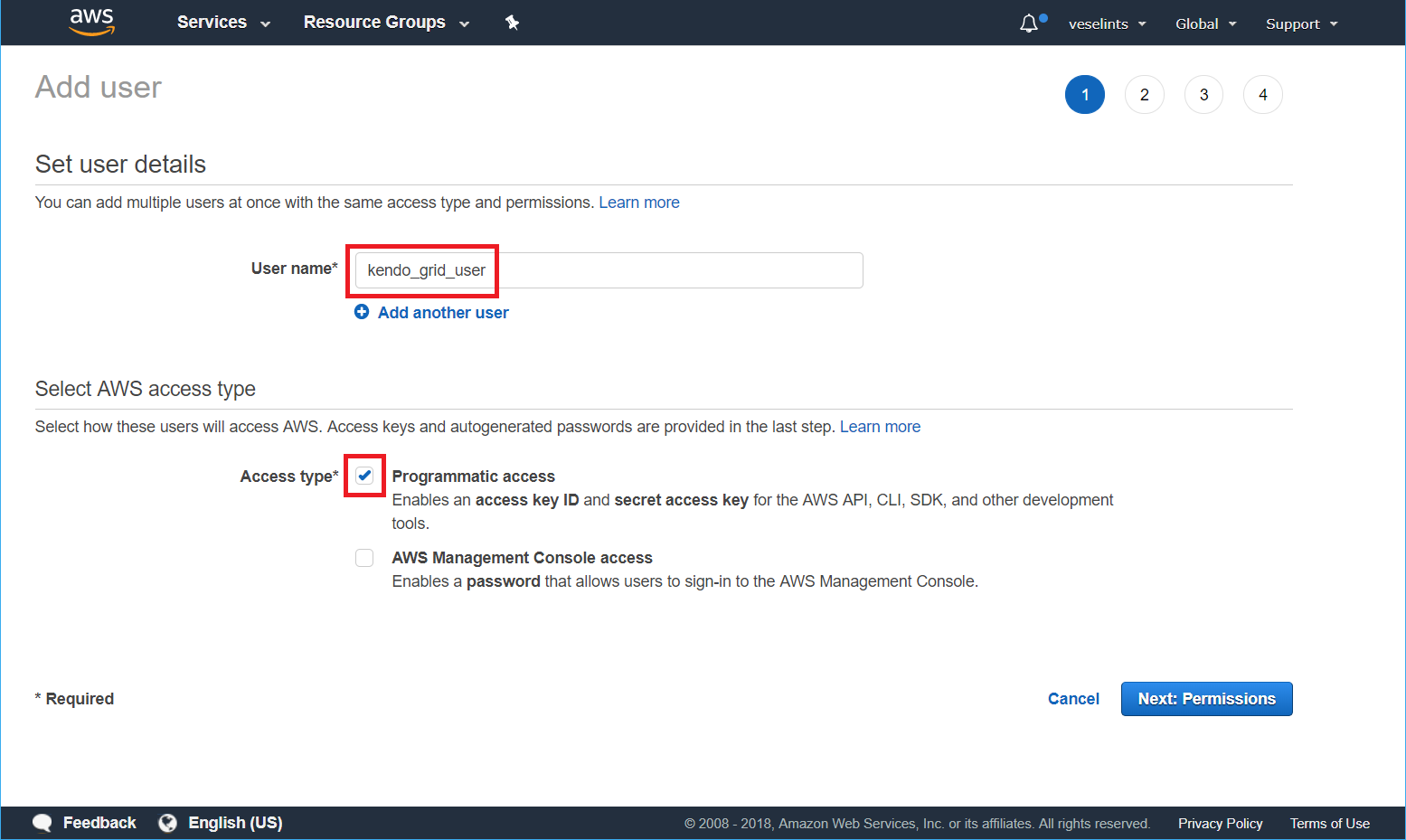Click the plus icon beside Add another user
This screenshot has height=840, width=1406.
[362, 312]
